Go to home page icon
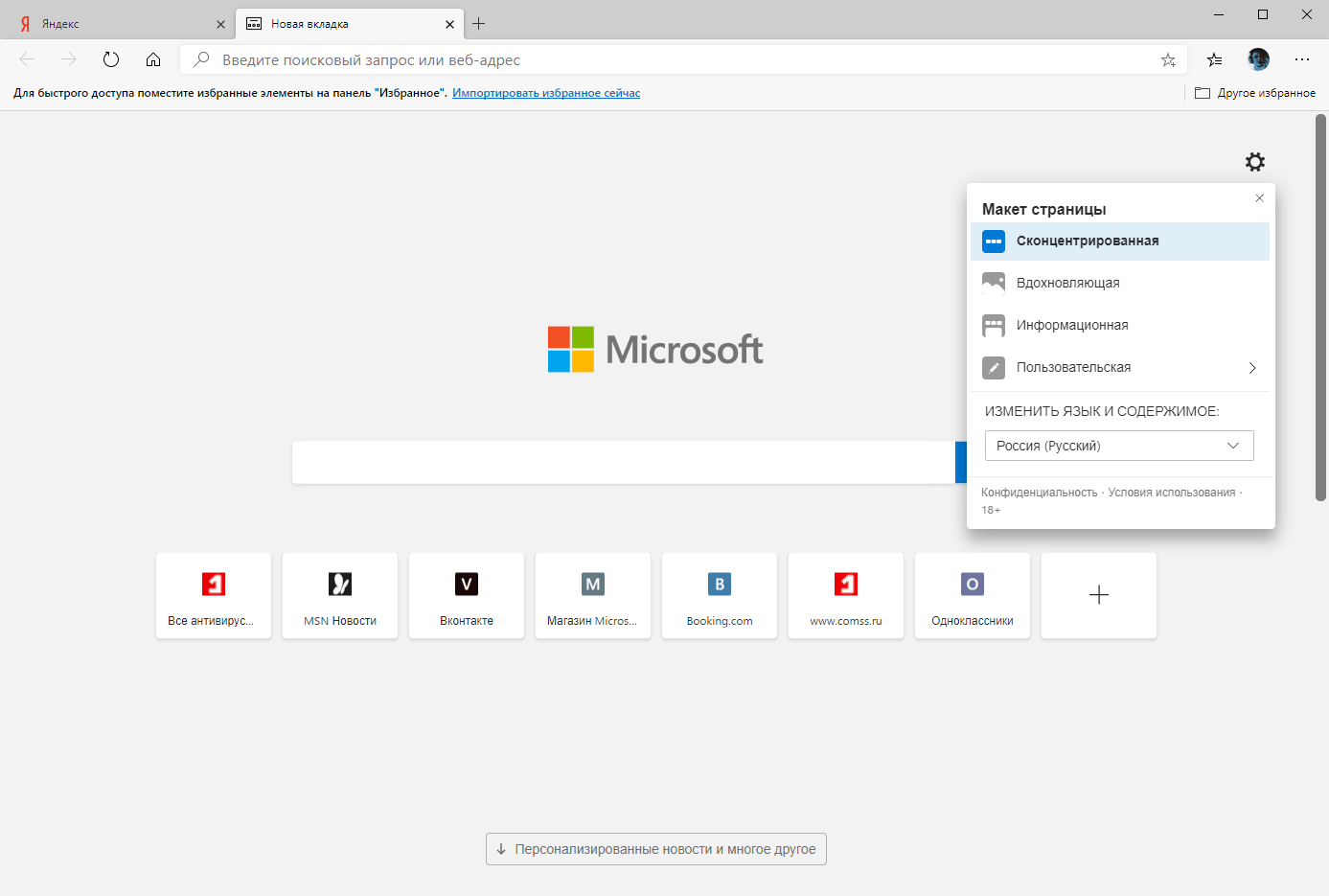1329x896 pixels. point(153,59)
